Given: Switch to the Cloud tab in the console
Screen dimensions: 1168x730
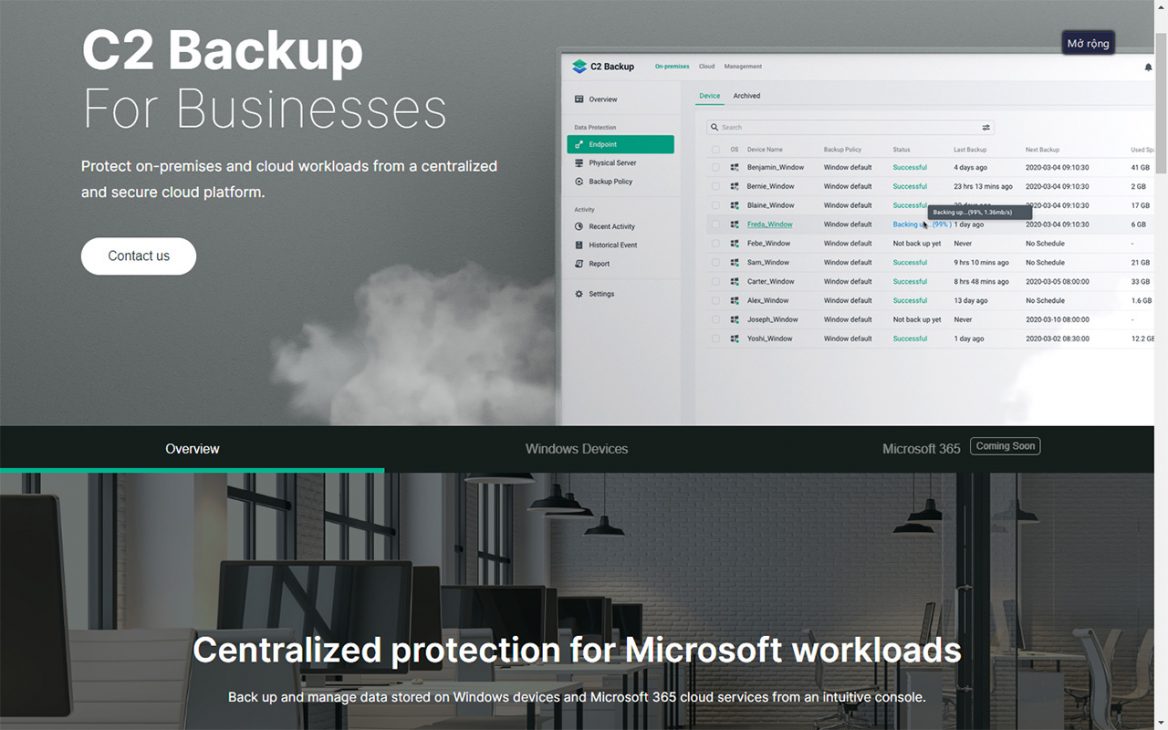Looking at the screenshot, I should tap(707, 66).
